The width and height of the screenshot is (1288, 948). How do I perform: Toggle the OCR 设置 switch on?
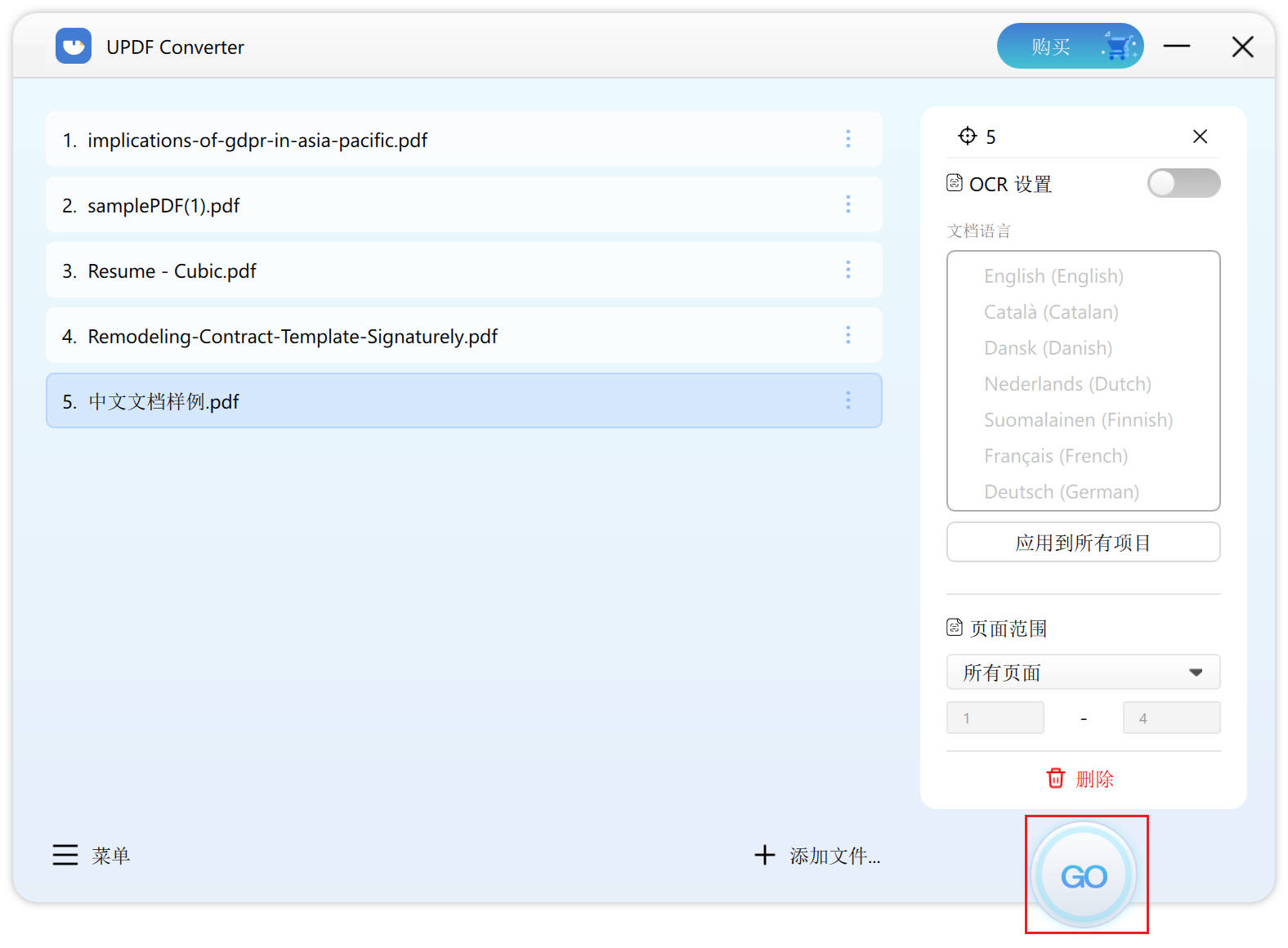click(1183, 183)
